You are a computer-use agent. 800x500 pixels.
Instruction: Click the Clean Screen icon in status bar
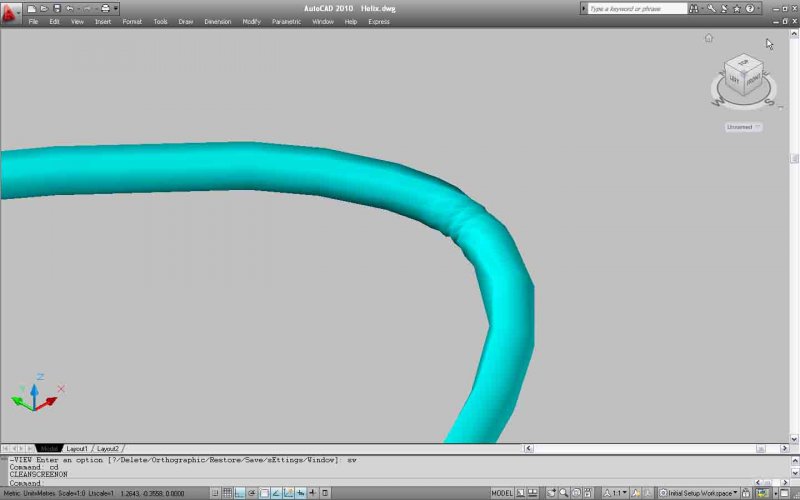[x=785, y=493]
